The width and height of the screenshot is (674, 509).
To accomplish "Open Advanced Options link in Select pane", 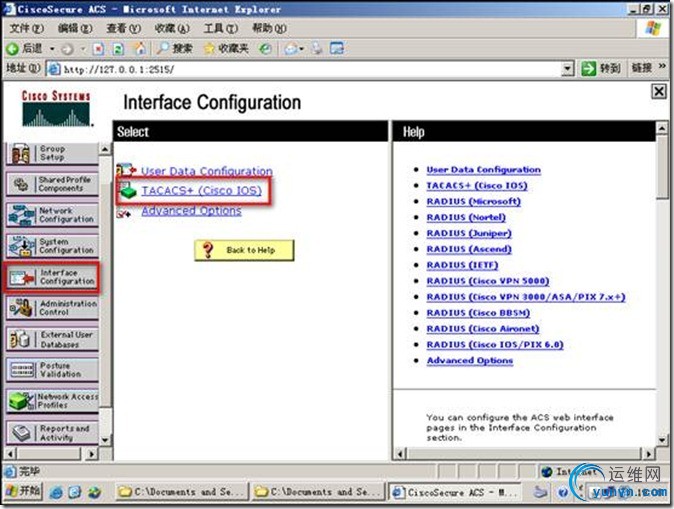I will point(191,211).
